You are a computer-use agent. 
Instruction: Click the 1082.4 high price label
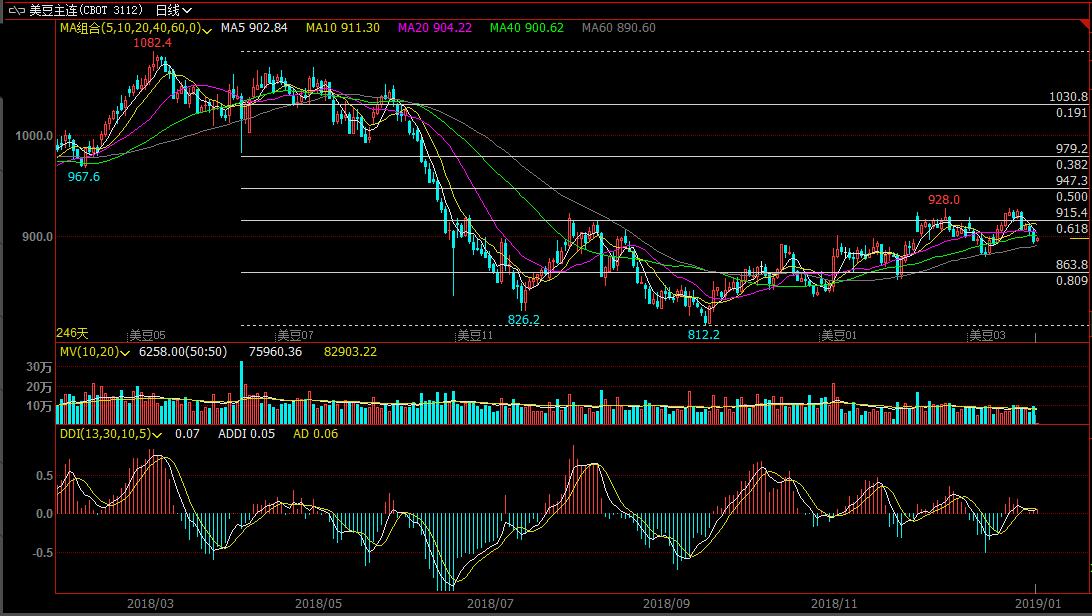152,43
